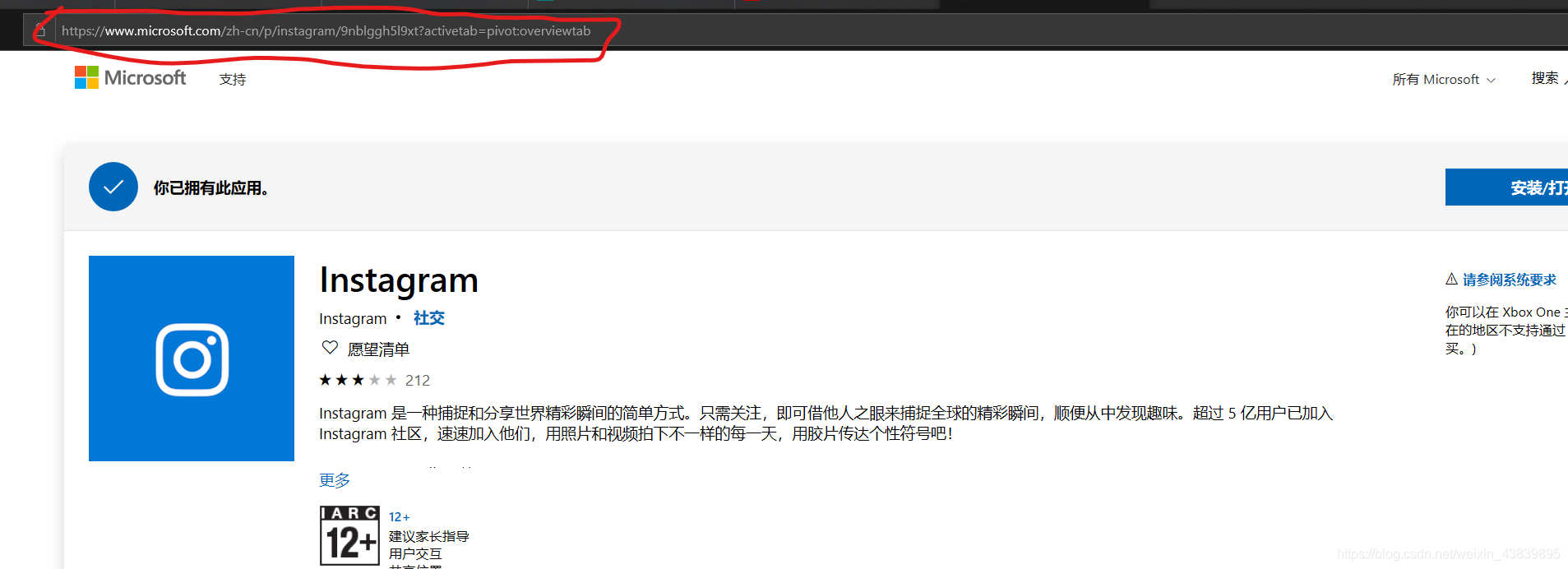Click the IARC 12+ rating badge
This screenshot has height=569, width=1568.
click(349, 535)
